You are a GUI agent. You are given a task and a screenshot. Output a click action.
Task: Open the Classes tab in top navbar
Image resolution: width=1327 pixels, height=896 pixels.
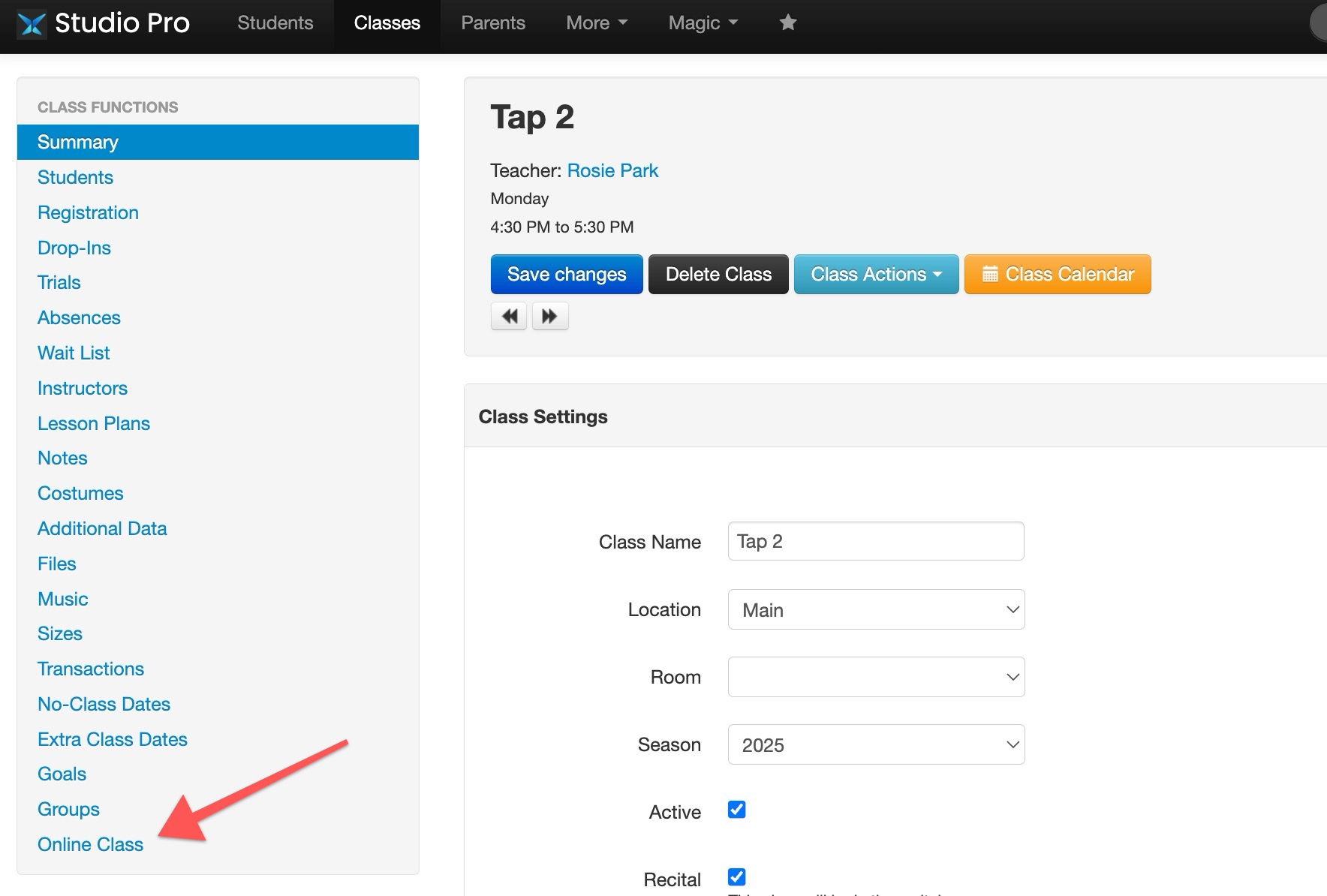coord(387,23)
